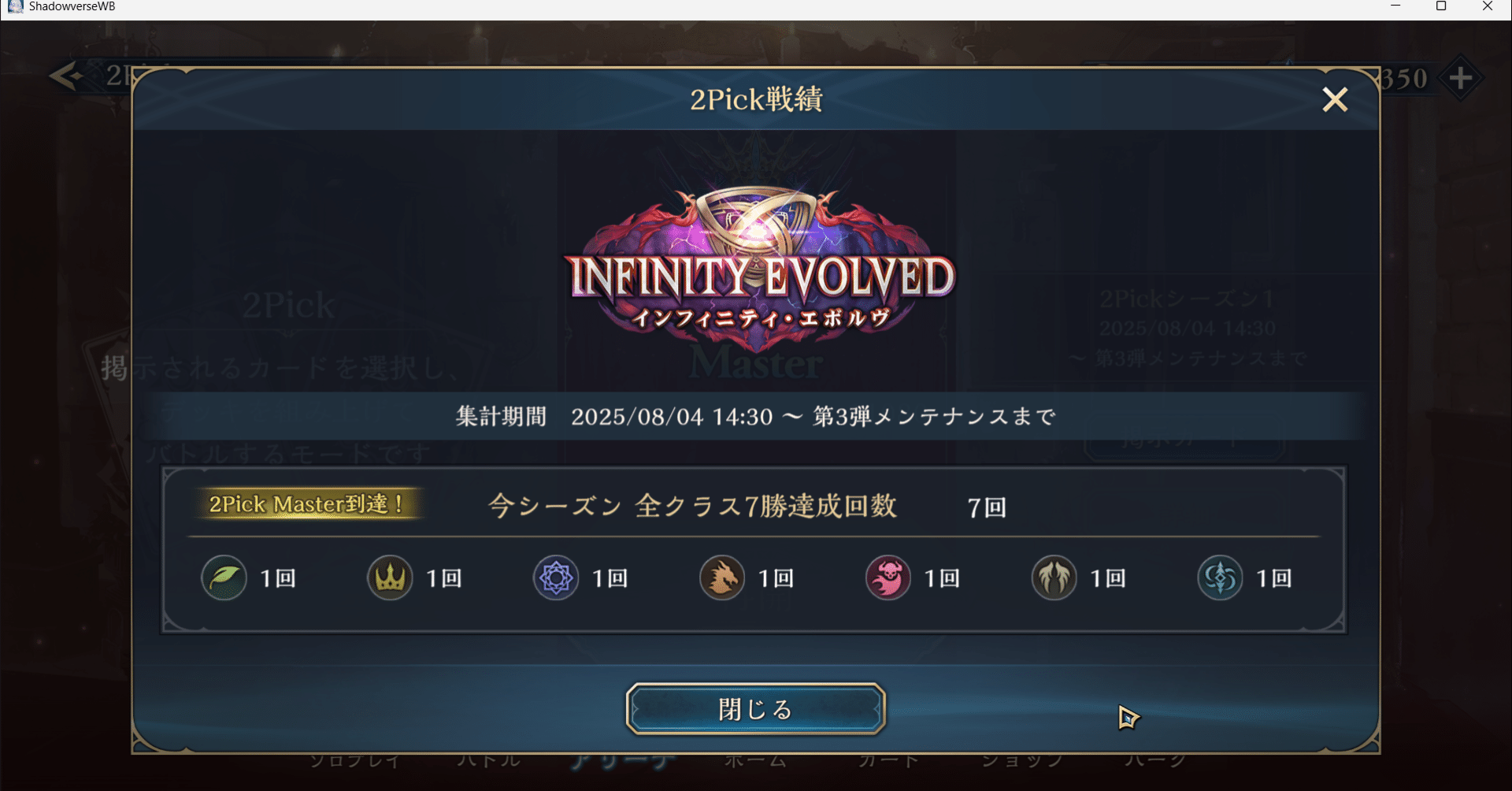Viewport: 1512px width, 791px height.
Task: Click the 7回 total count text
Action: tap(987, 507)
